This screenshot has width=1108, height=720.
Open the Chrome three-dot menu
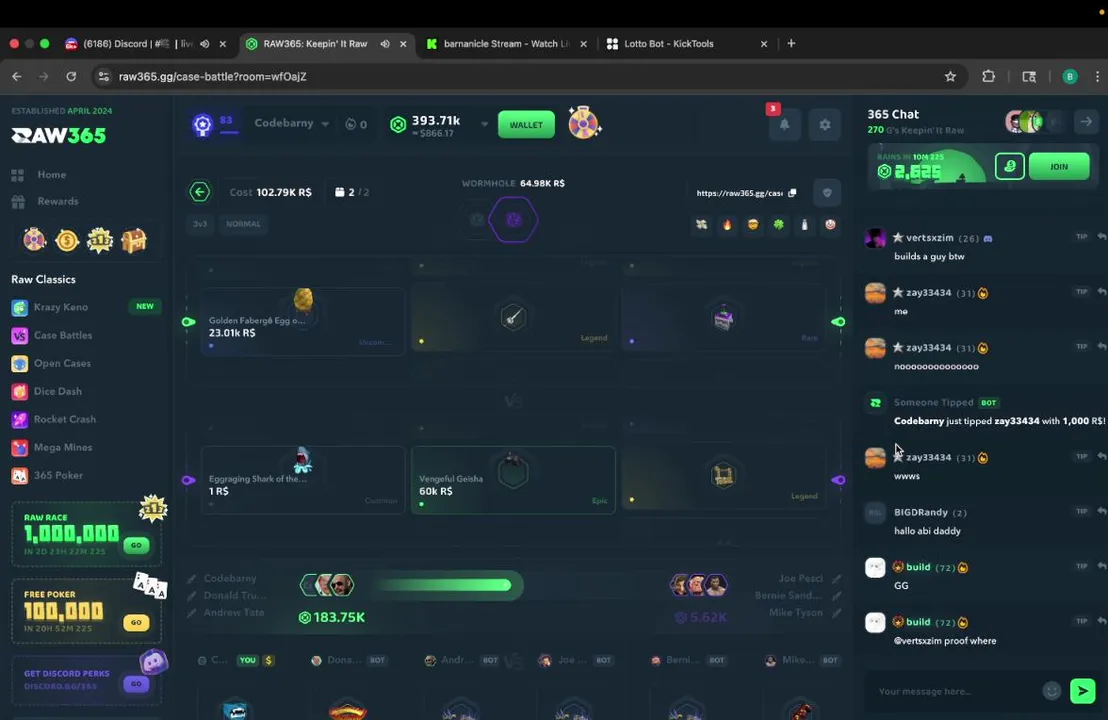coord(1097,76)
